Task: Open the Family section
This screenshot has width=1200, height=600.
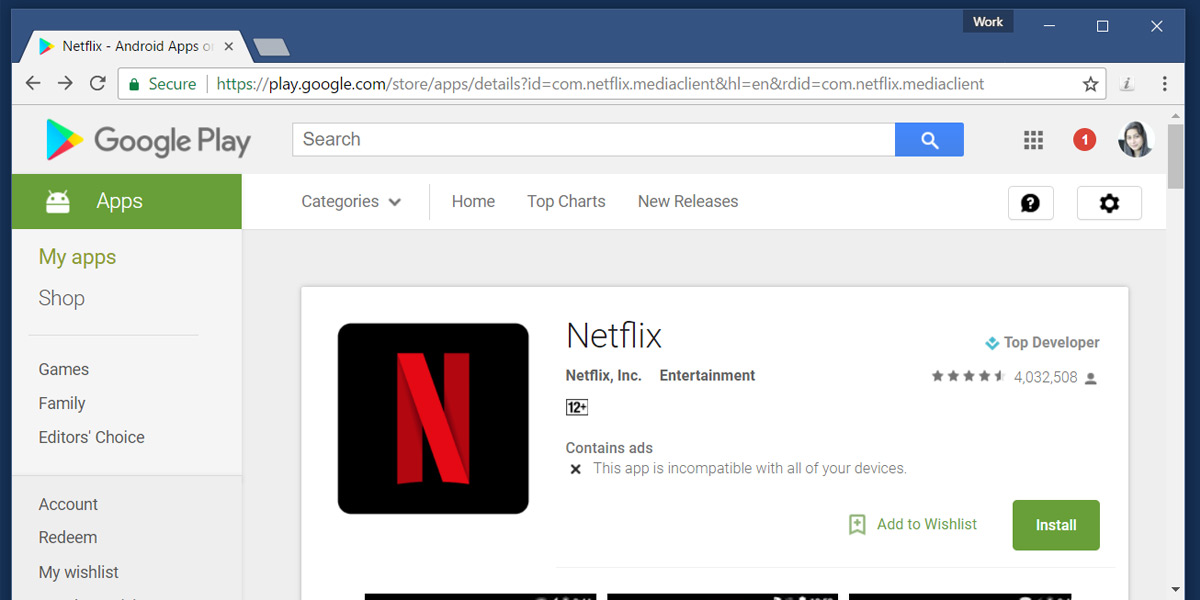Action: pos(62,404)
